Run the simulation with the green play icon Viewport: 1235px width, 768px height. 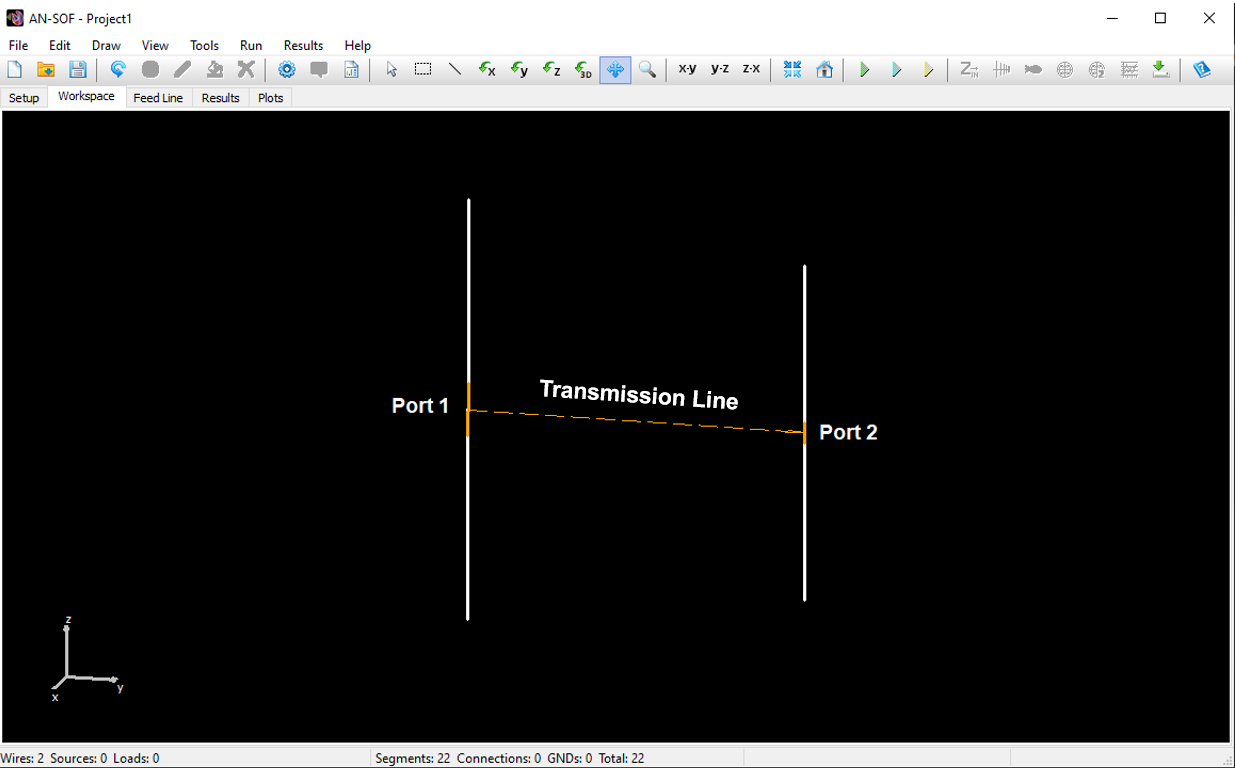[x=864, y=69]
